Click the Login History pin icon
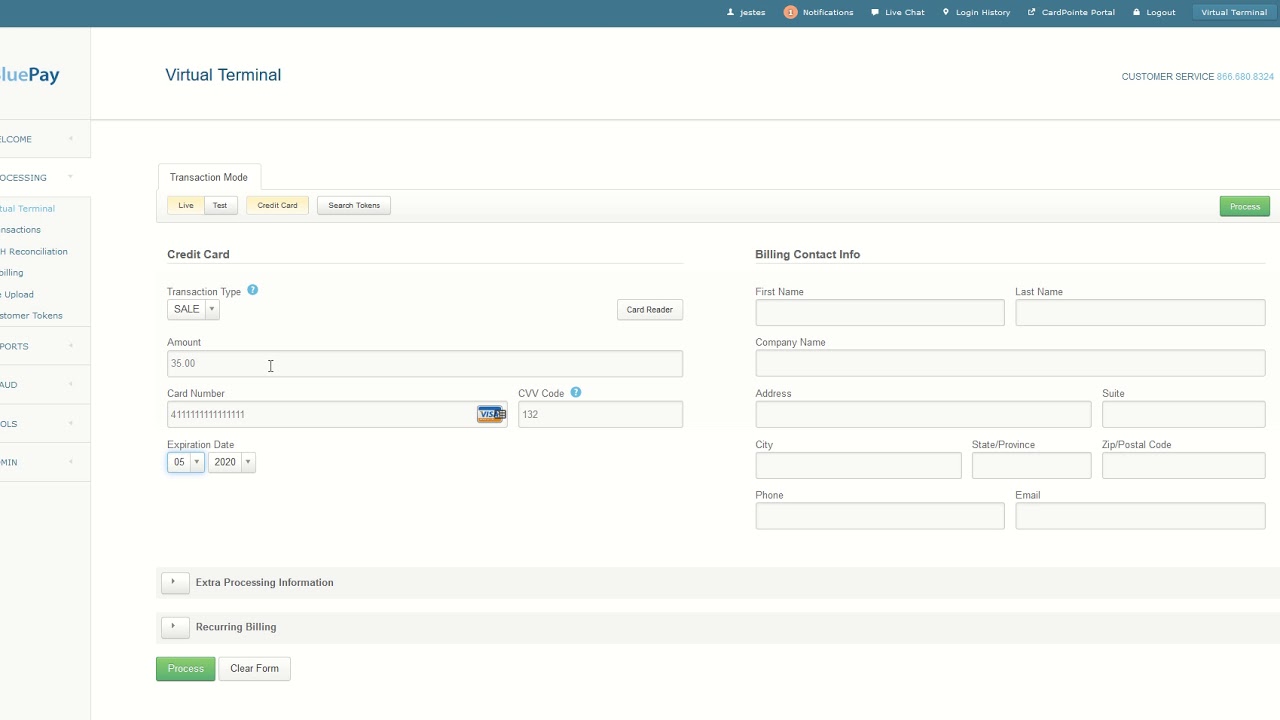Viewport: 1280px width, 720px height. [x=946, y=12]
